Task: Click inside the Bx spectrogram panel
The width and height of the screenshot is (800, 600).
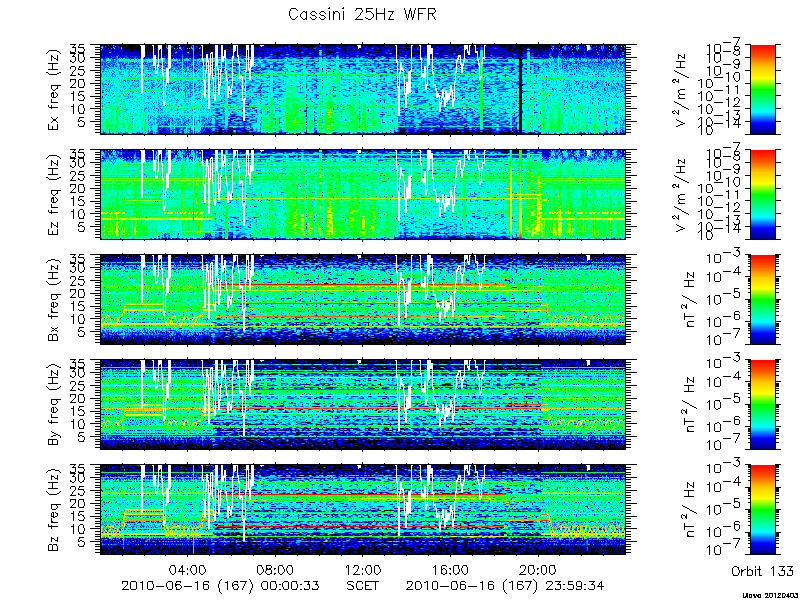Action: [362, 299]
